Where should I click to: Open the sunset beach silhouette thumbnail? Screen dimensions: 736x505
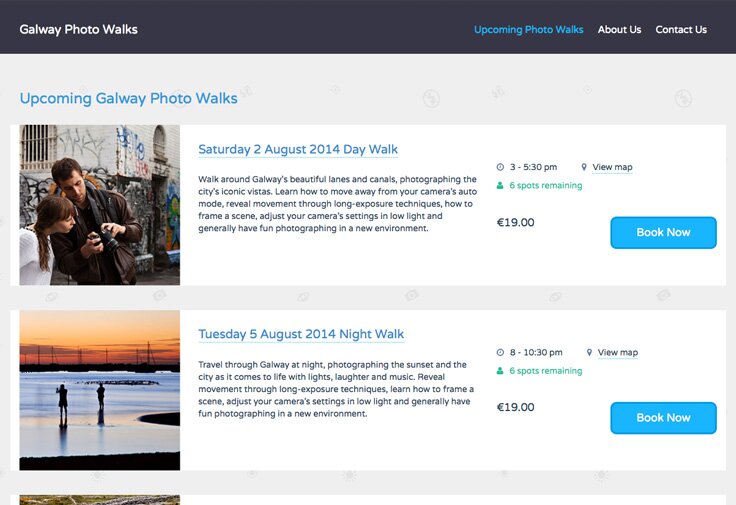pos(100,390)
